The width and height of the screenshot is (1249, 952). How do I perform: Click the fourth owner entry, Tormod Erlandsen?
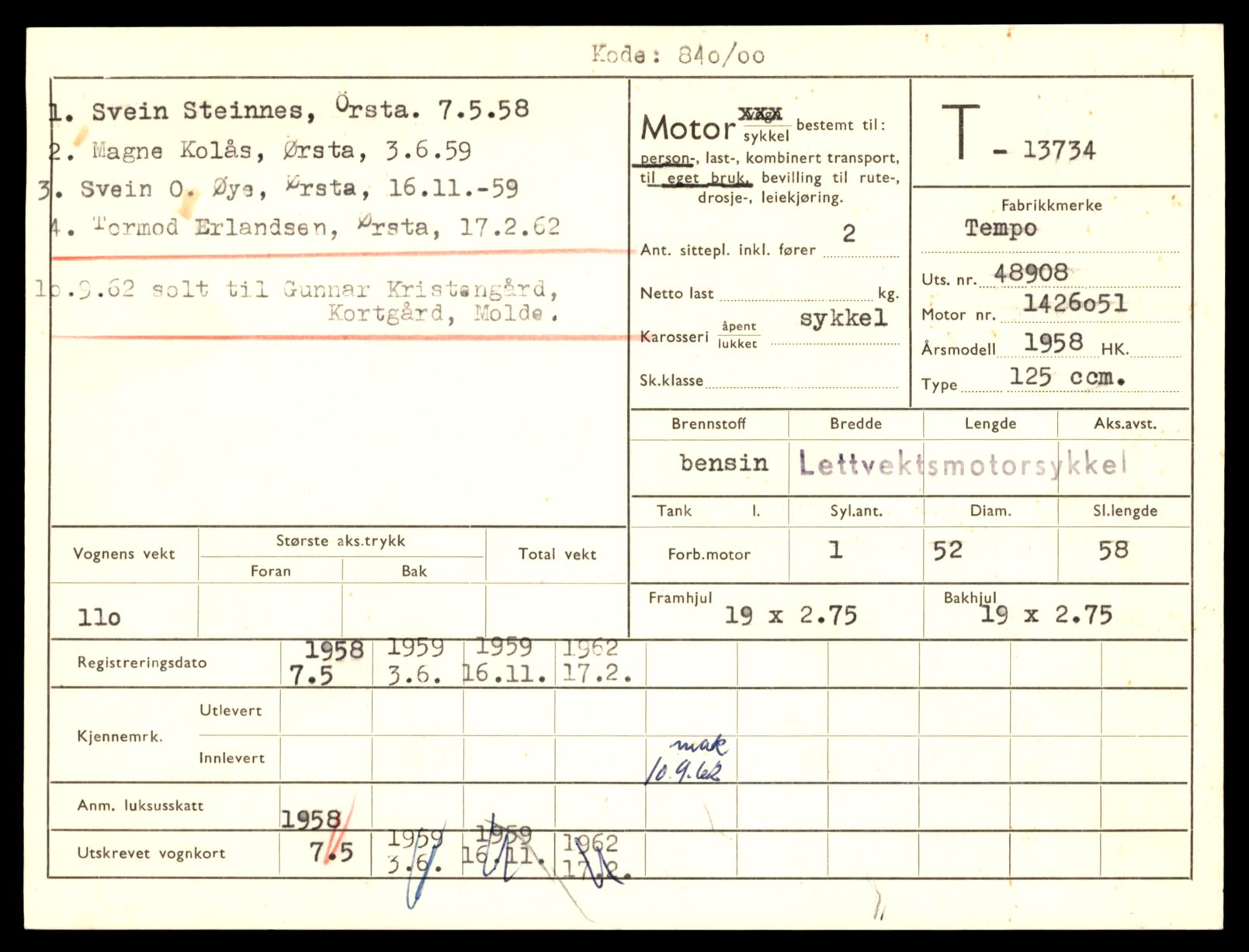pyautogui.click(x=304, y=227)
